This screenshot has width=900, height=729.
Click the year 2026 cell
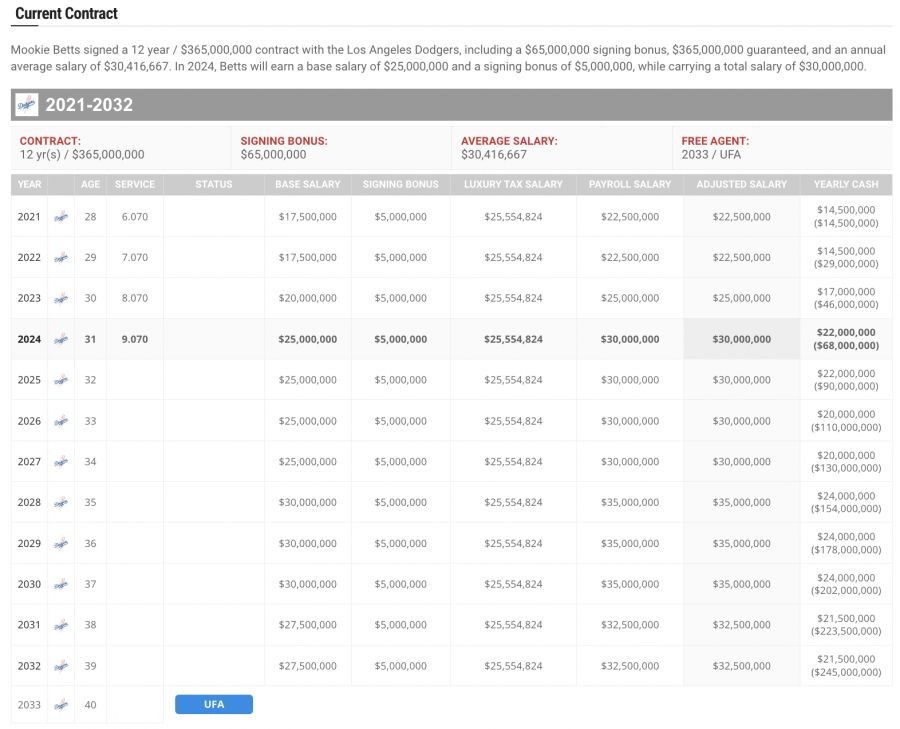point(29,421)
